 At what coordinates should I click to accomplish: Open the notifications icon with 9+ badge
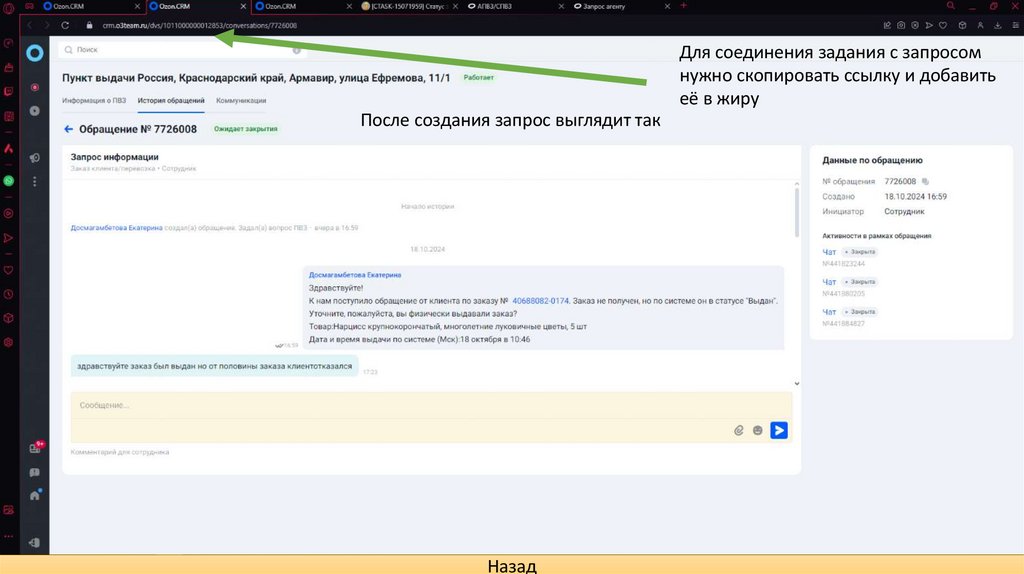coord(36,447)
